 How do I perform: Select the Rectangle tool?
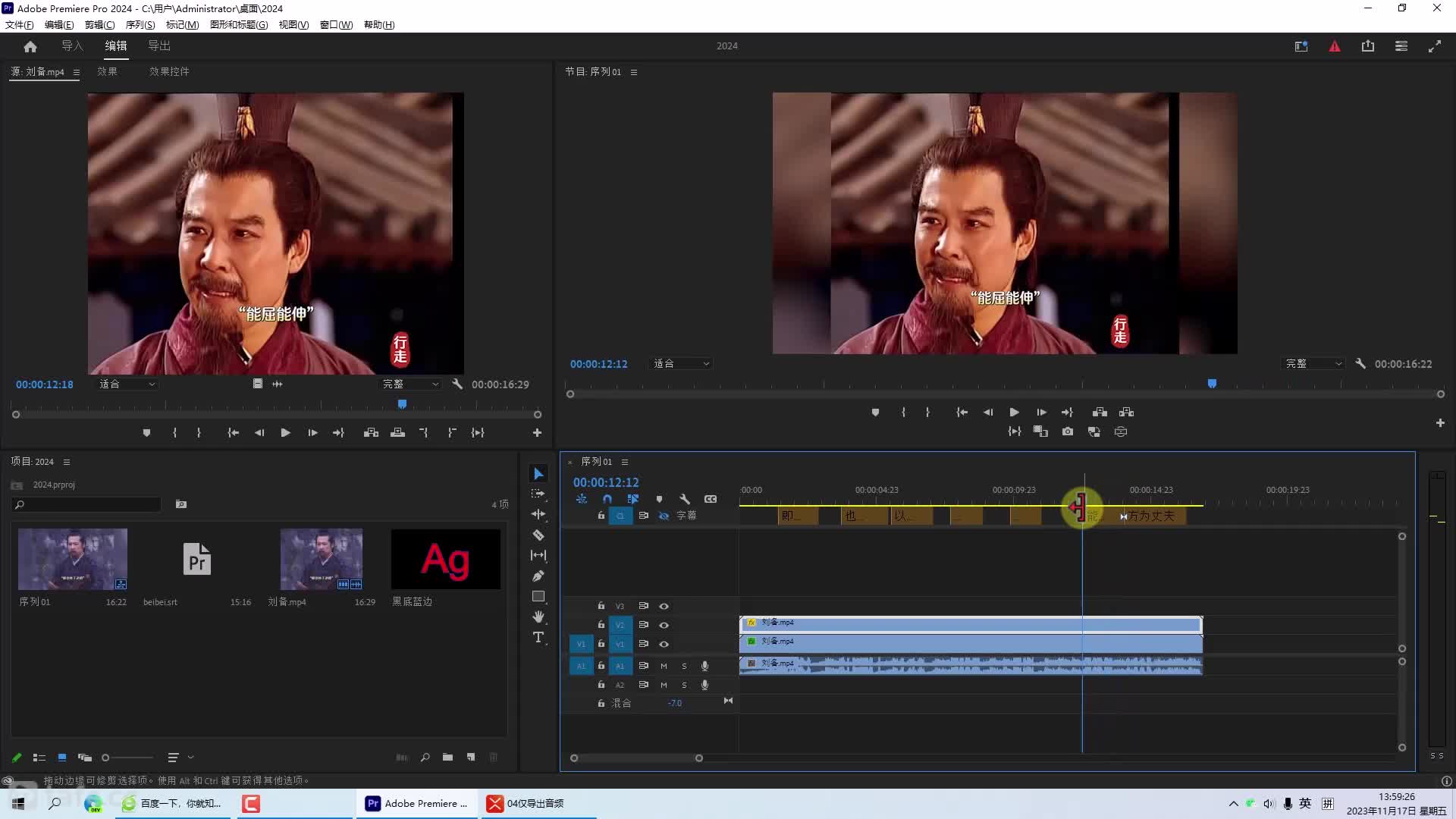(x=538, y=596)
